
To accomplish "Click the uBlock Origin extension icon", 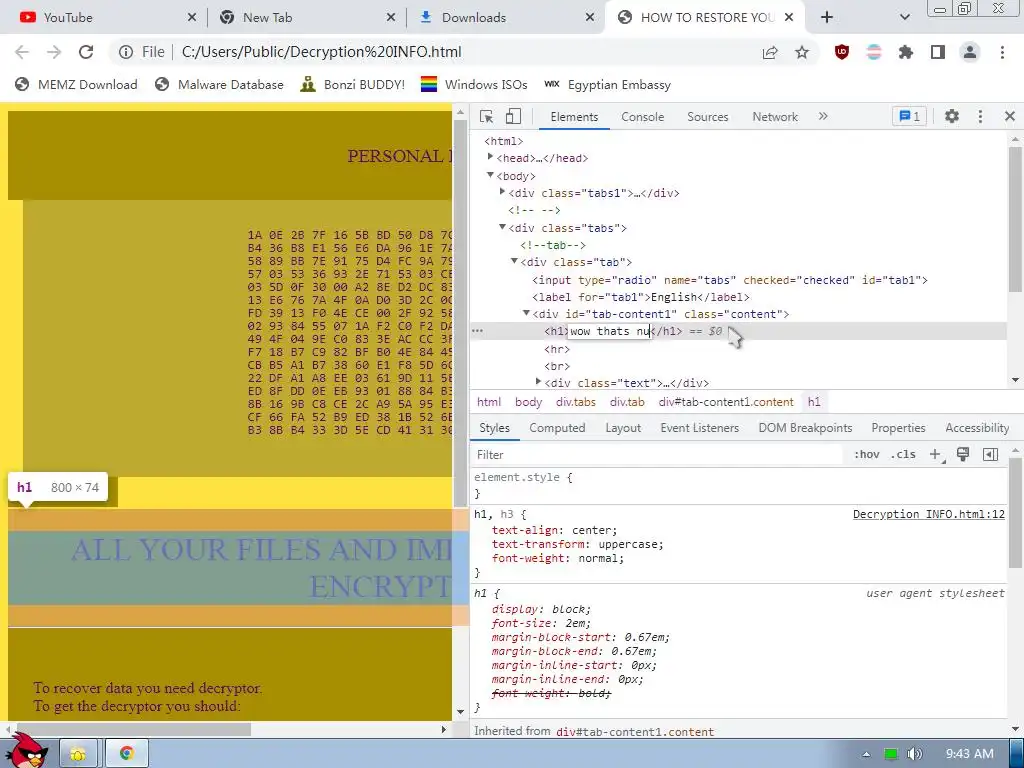I will pyautogui.click(x=842, y=52).
